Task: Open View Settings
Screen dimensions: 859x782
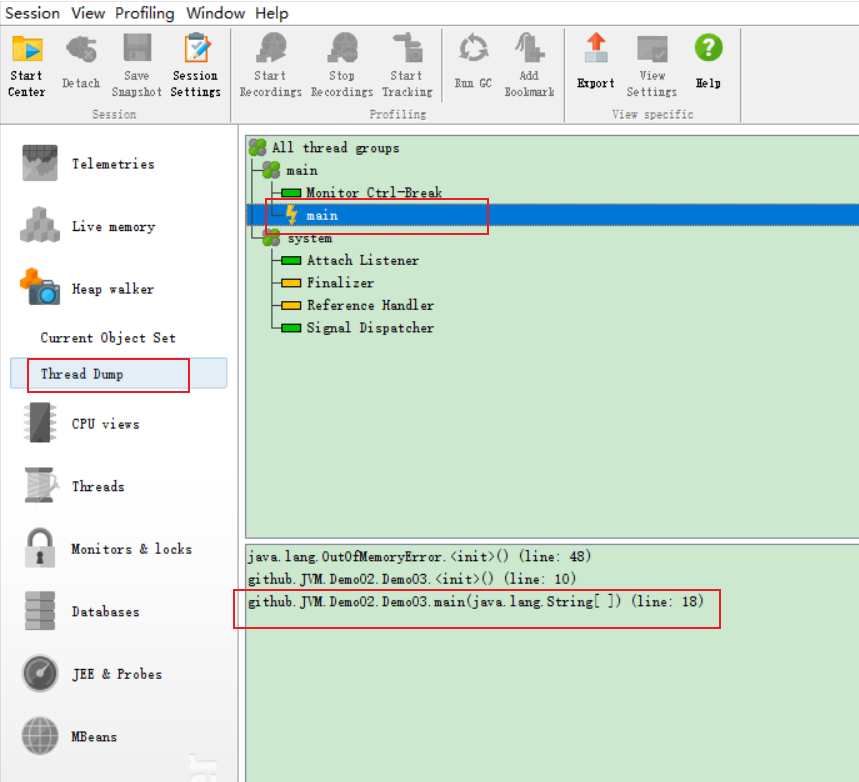Action: tap(652, 65)
